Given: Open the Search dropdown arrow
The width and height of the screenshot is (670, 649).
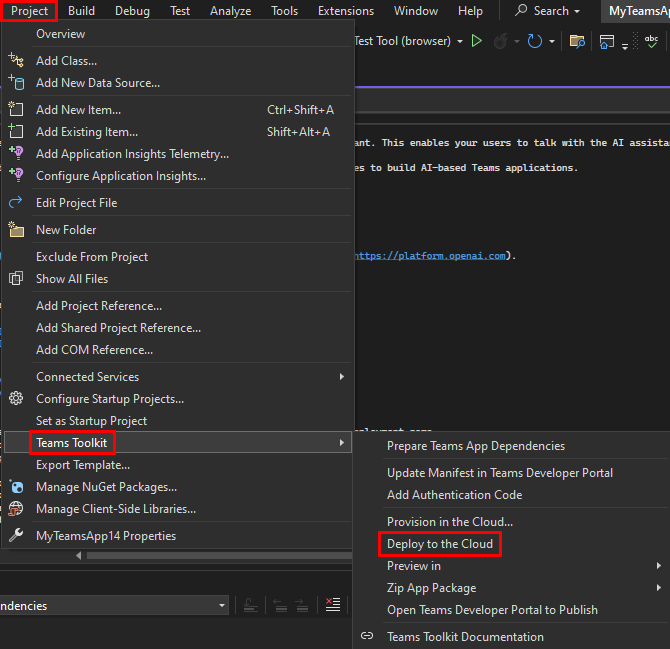Looking at the screenshot, I should pos(577,11).
